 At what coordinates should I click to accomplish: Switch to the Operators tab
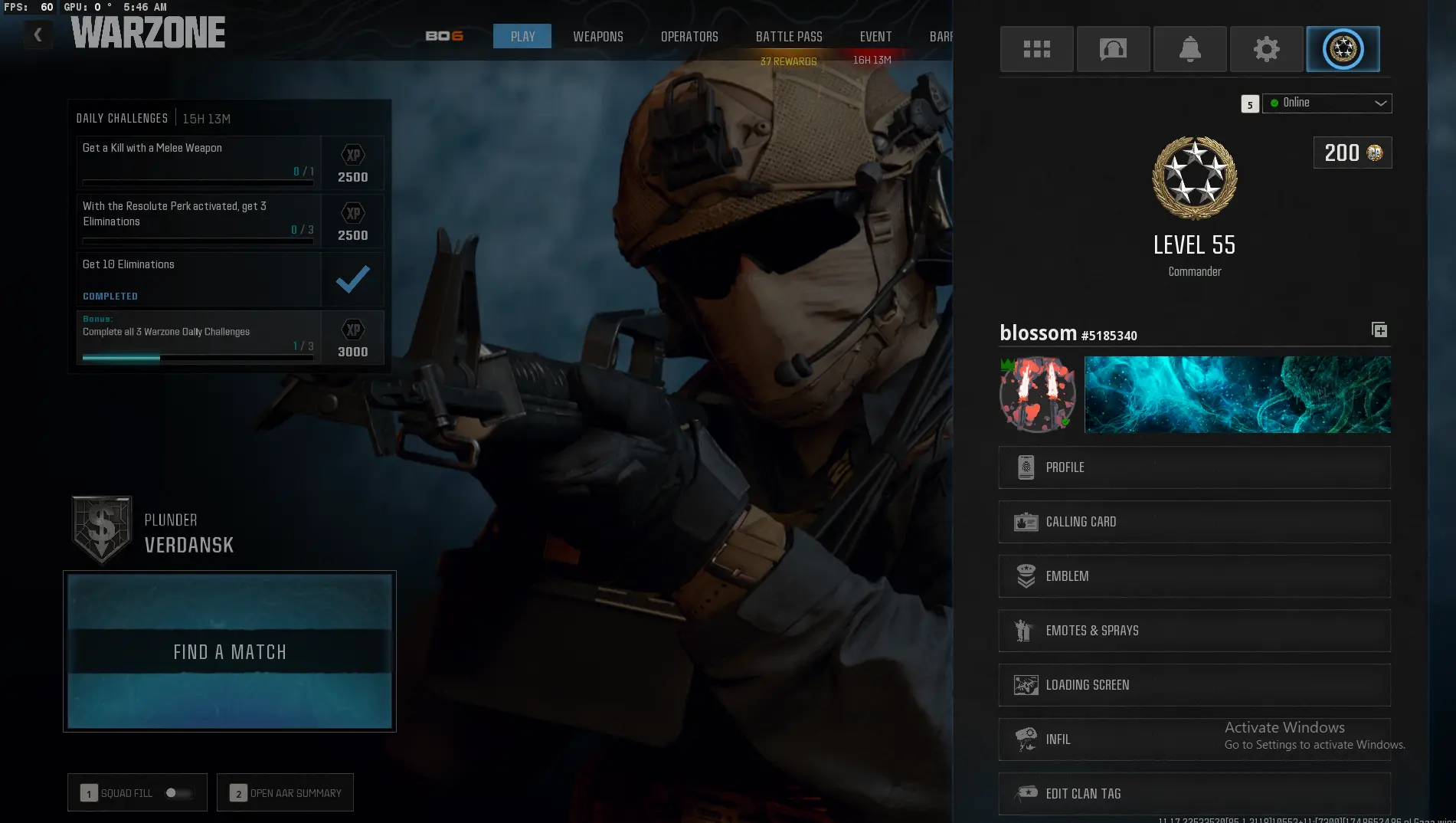pos(689,36)
